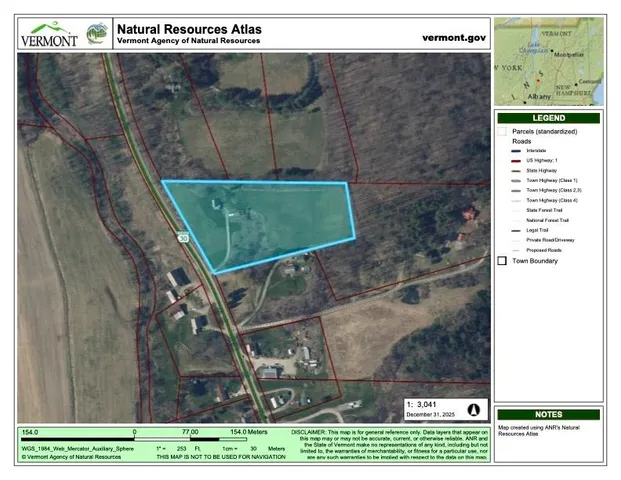Click the DISCLAIMER paragraph
This screenshot has height=480, width=621.
click(x=390, y=444)
